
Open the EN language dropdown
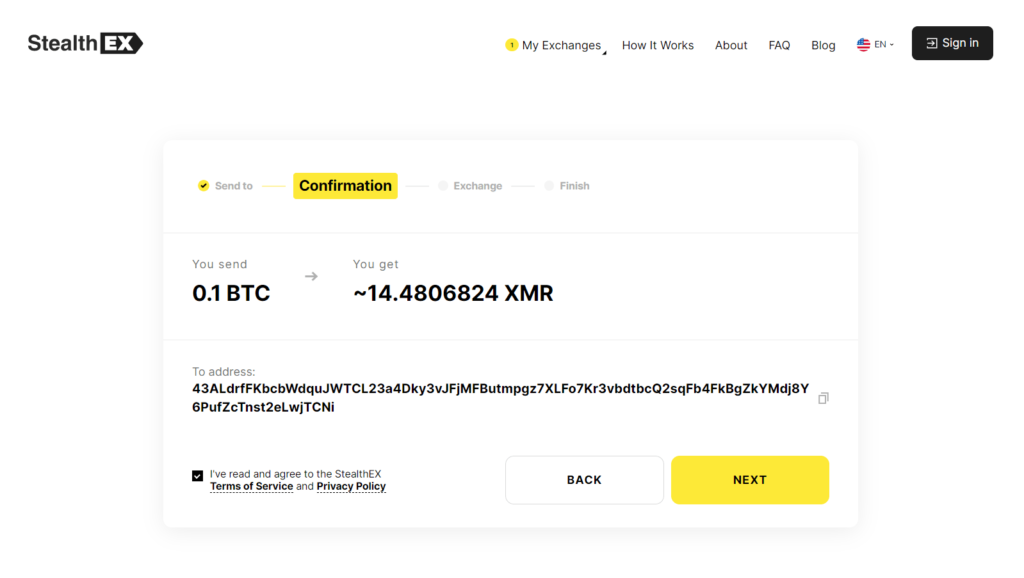point(884,45)
